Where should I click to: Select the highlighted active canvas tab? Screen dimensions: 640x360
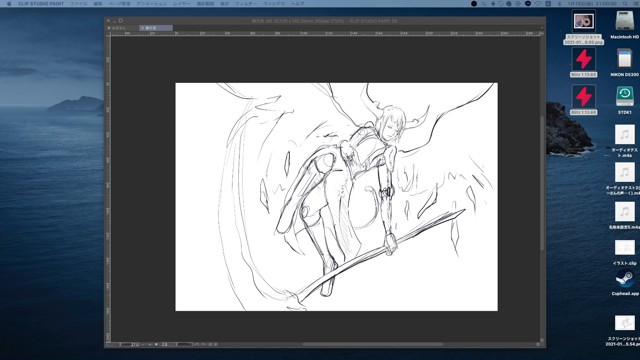[x=156, y=28]
